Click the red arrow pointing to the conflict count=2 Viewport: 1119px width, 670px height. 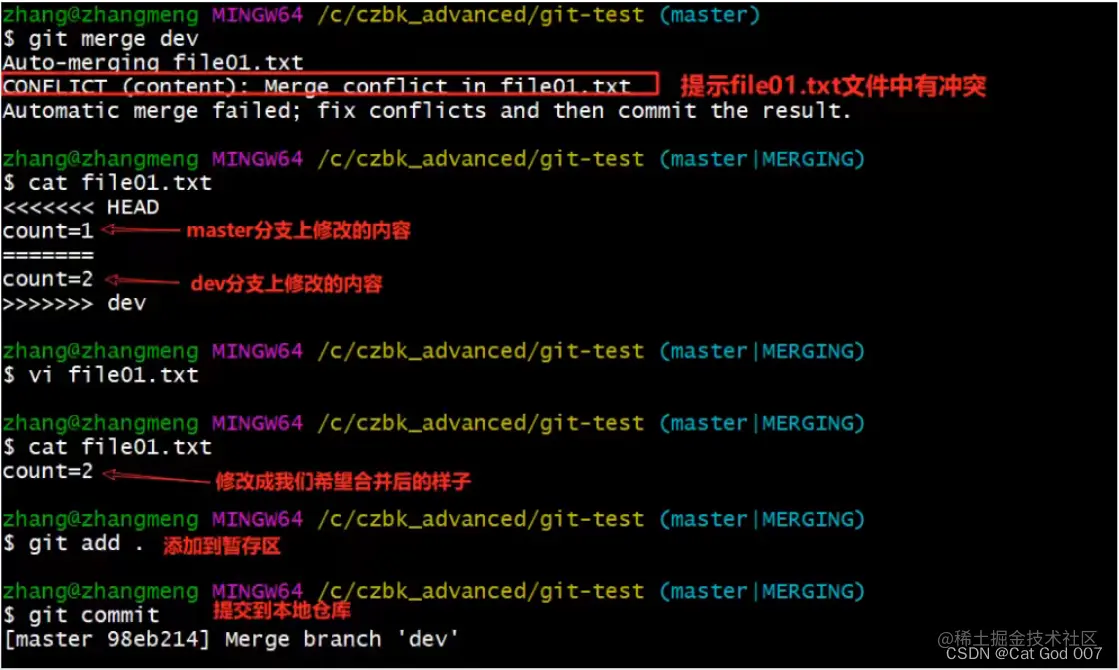click(141, 280)
